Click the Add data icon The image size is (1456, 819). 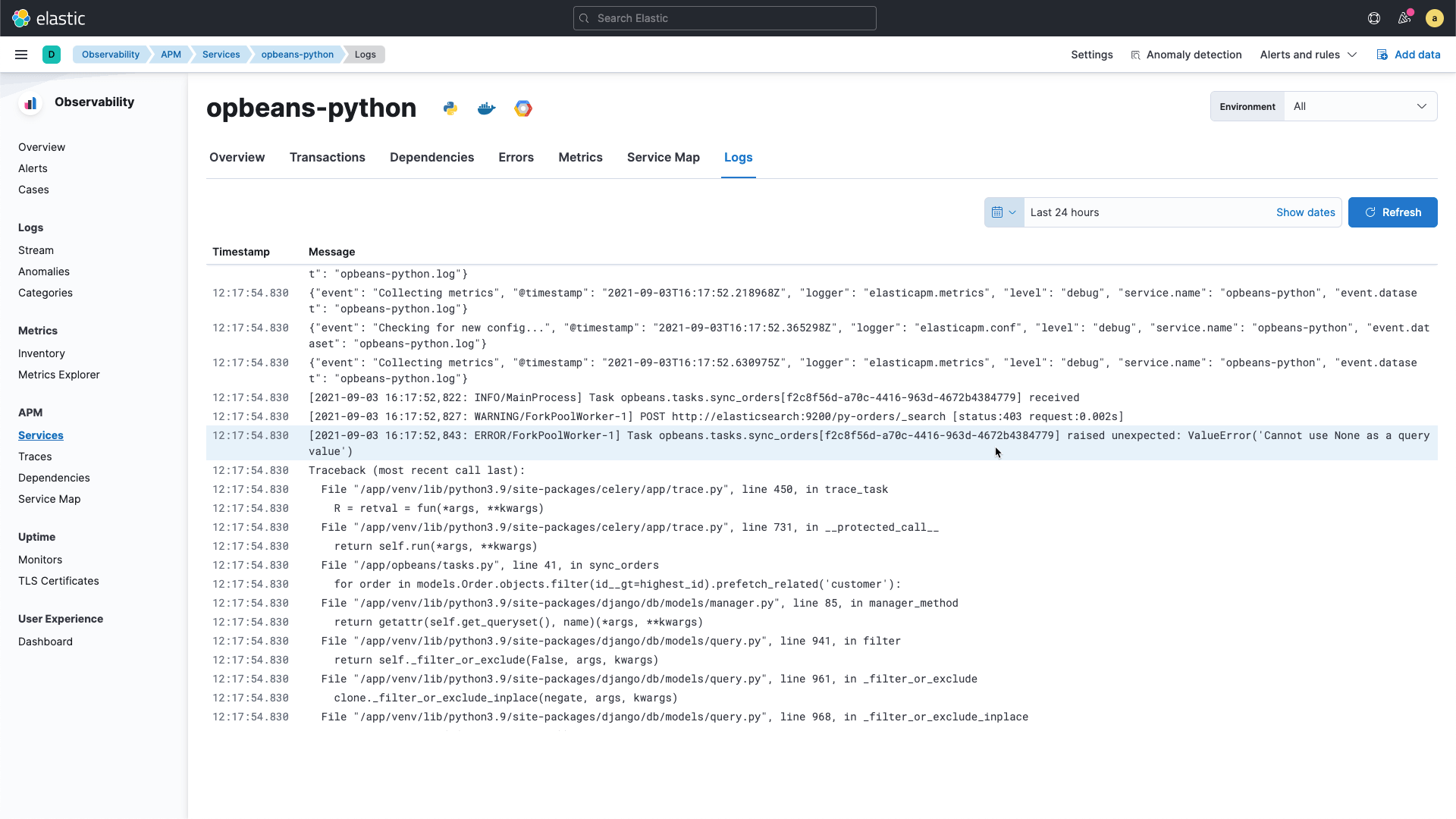click(x=1382, y=55)
